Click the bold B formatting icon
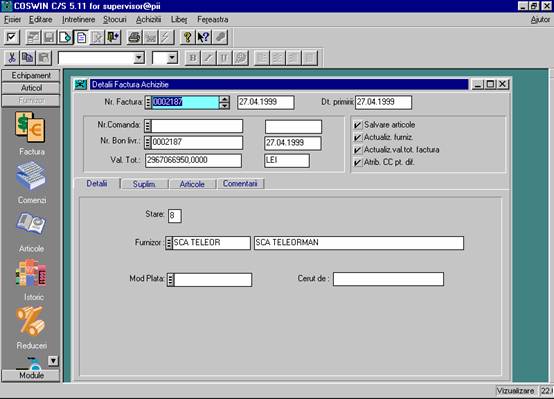 click(x=193, y=58)
